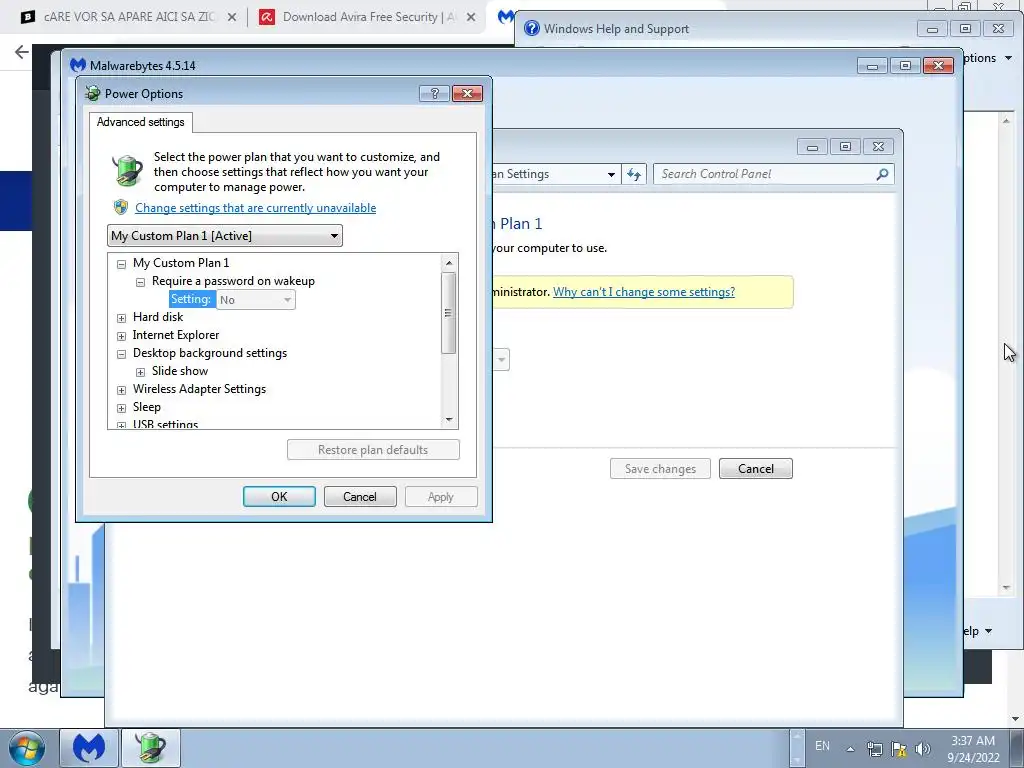The height and width of the screenshot is (768, 1024).
Task: Select the Hard disk tree item
Action: tap(158, 317)
